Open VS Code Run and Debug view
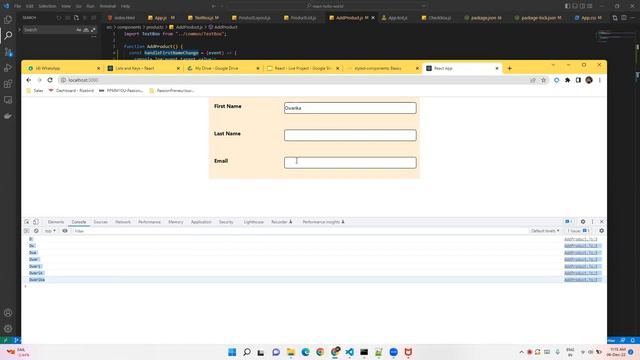 (8, 68)
